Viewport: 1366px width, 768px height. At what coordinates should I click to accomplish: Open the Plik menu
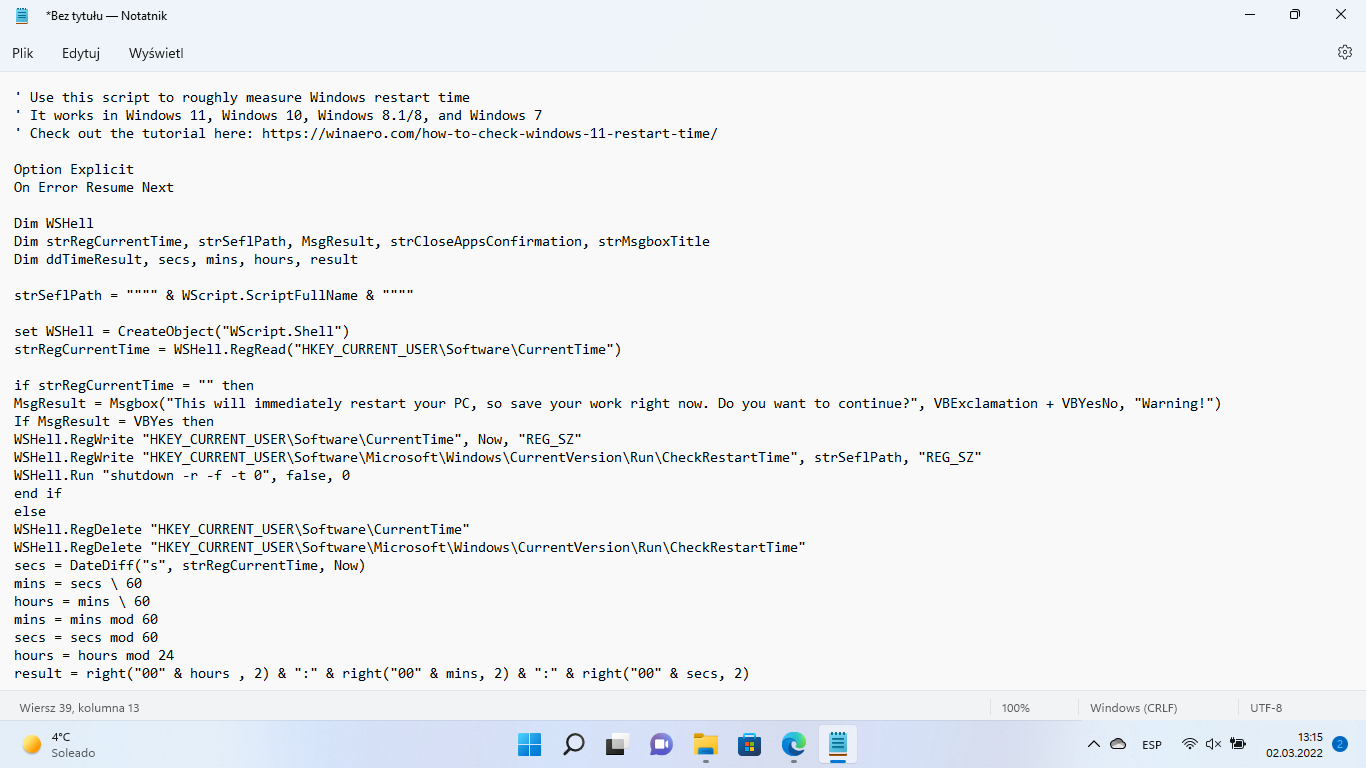tap(23, 53)
